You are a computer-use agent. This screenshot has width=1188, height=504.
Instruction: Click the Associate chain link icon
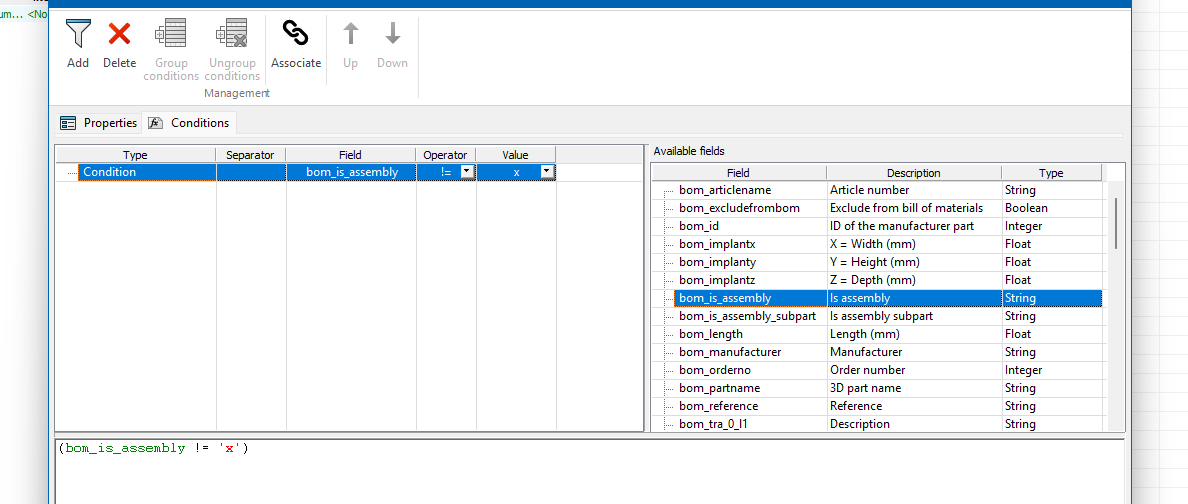pos(296,35)
